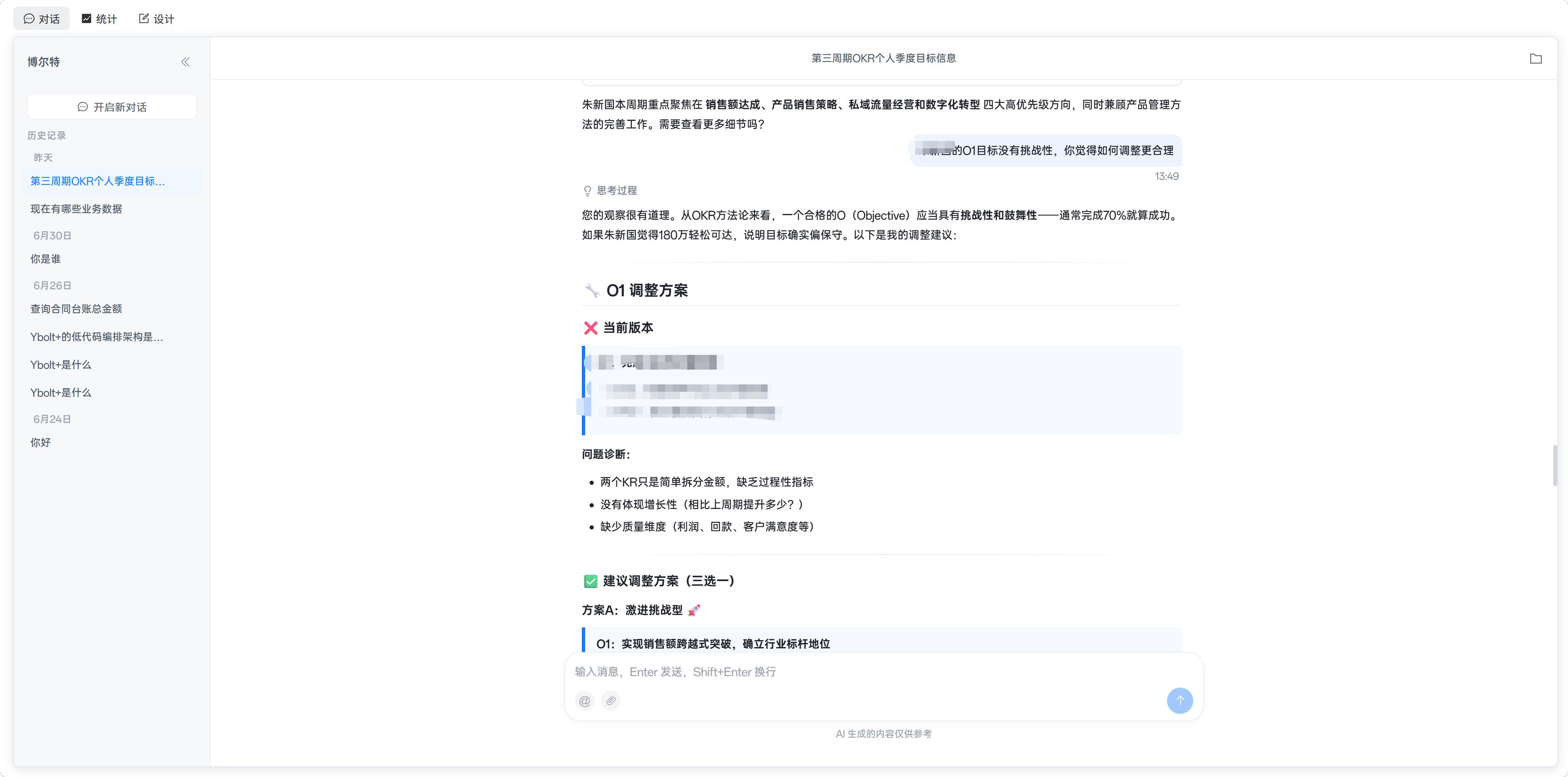
Task: Expand the 思考过程 section
Action: tap(610, 191)
